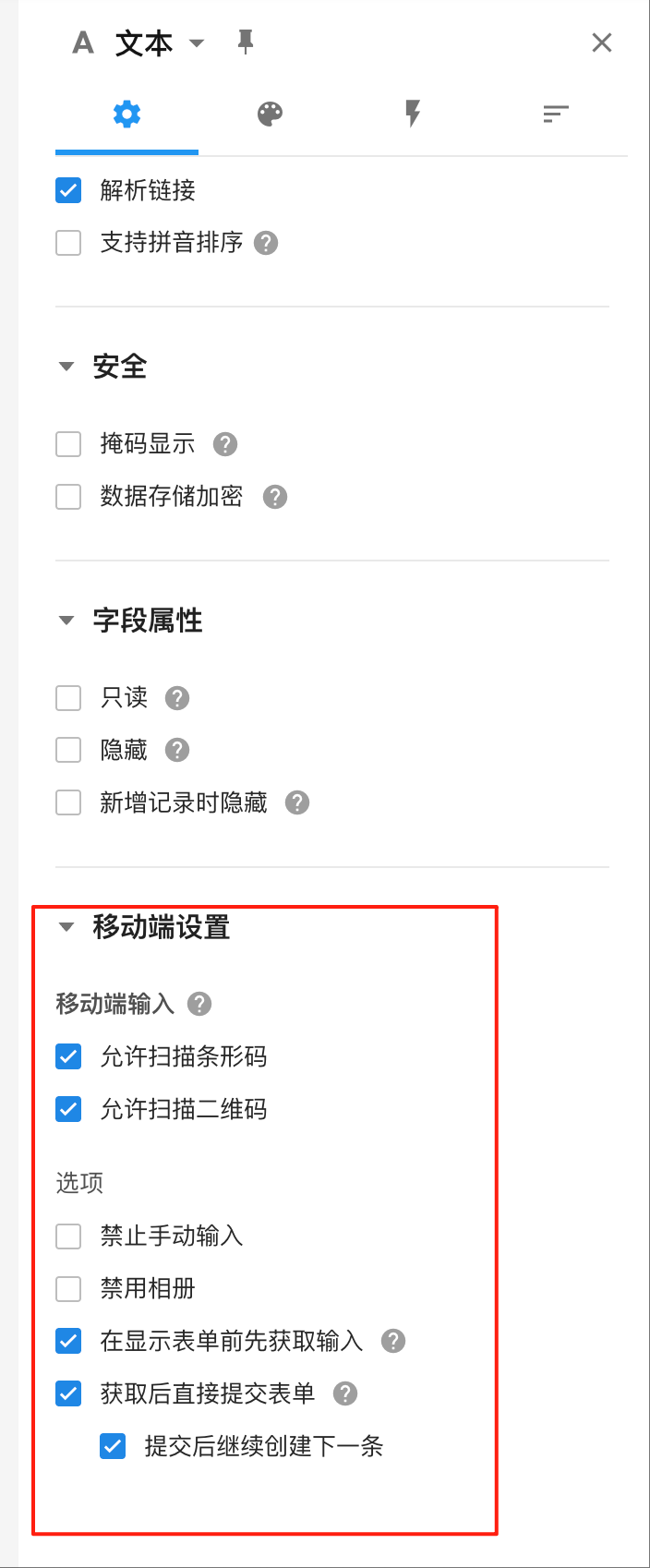Open the sort lines tab
Image resolution: width=650 pixels, height=1568 pixels.
tap(555, 115)
